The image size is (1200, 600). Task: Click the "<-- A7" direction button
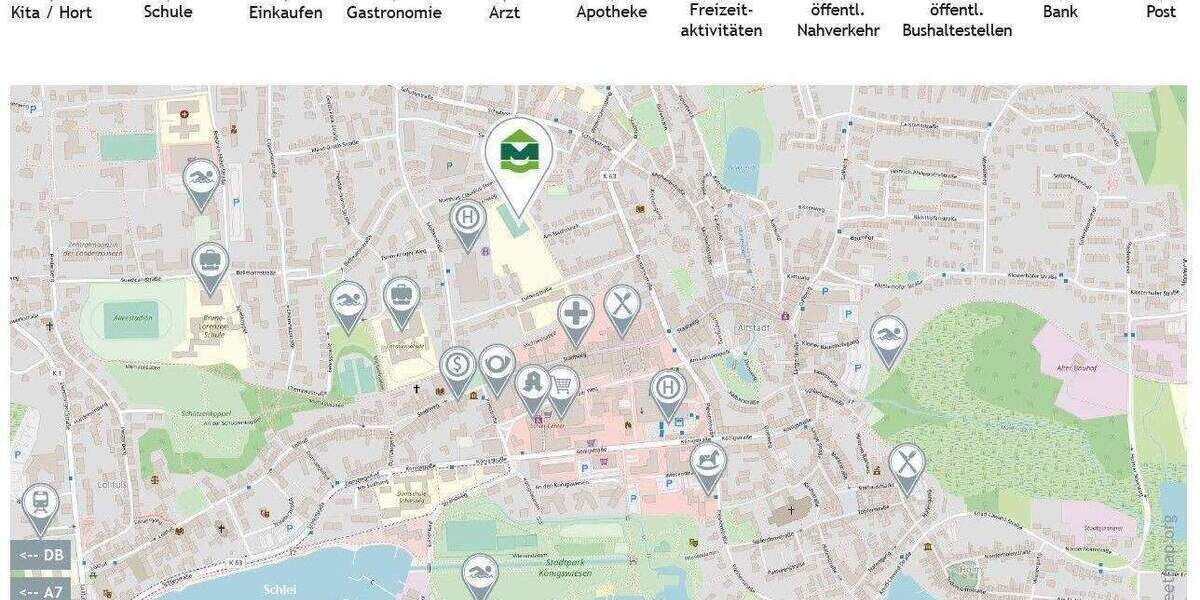[41, 589]
